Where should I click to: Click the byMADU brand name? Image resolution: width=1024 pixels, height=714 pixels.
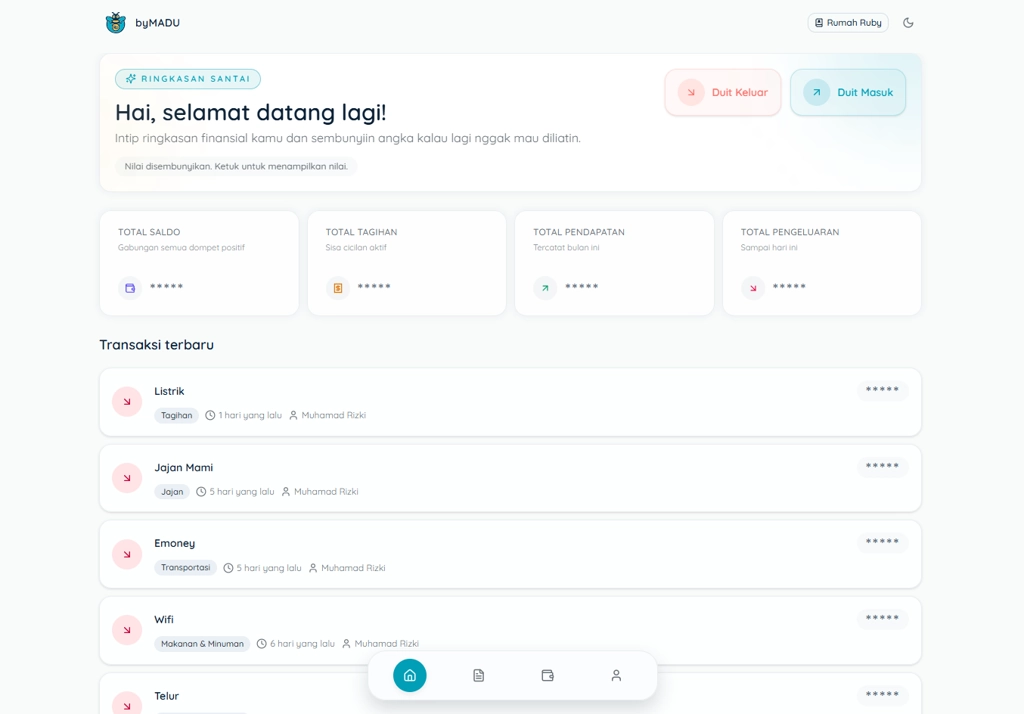(x=157, y=23)
